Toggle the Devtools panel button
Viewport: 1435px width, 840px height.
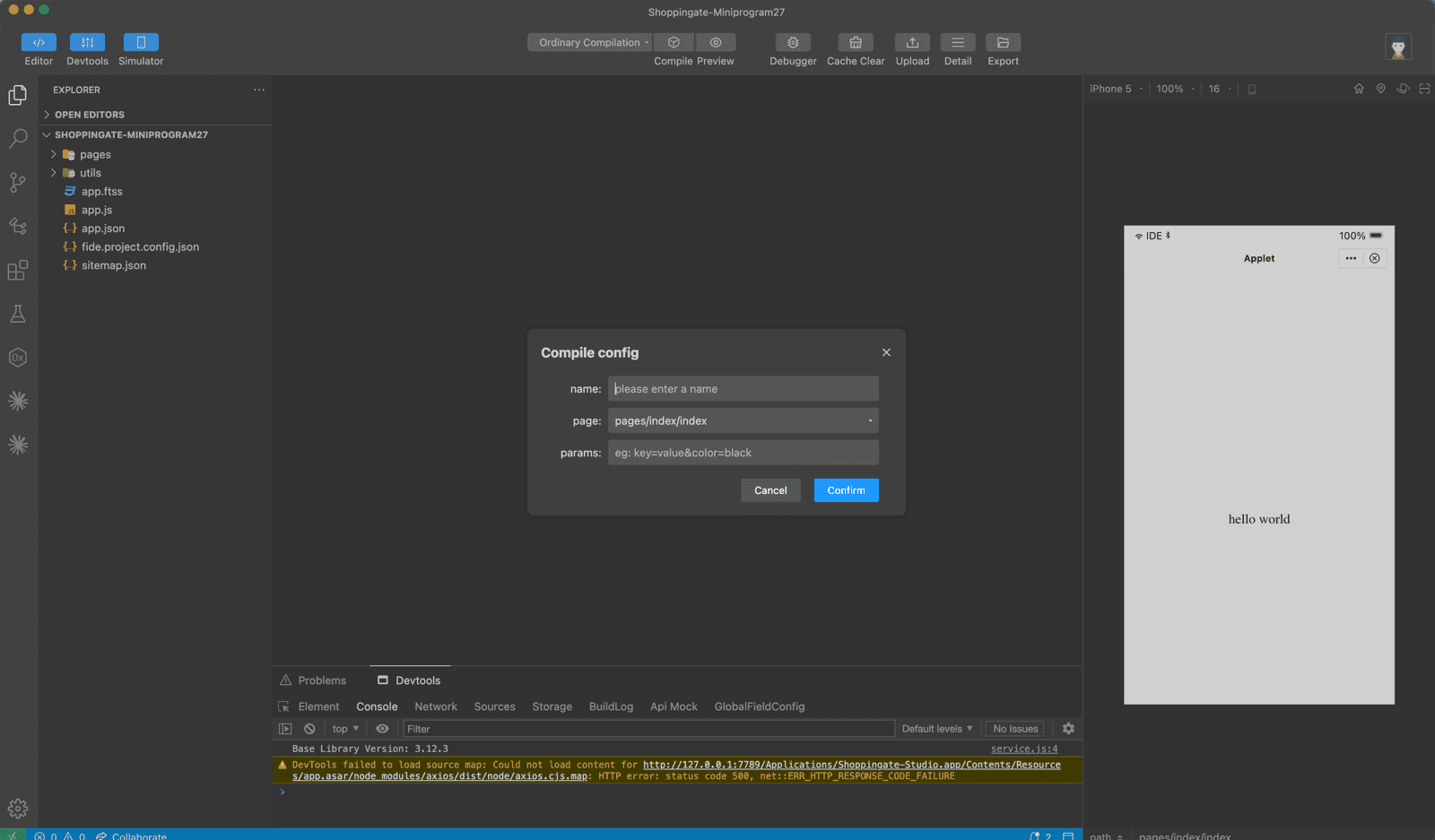pos(87,42)
